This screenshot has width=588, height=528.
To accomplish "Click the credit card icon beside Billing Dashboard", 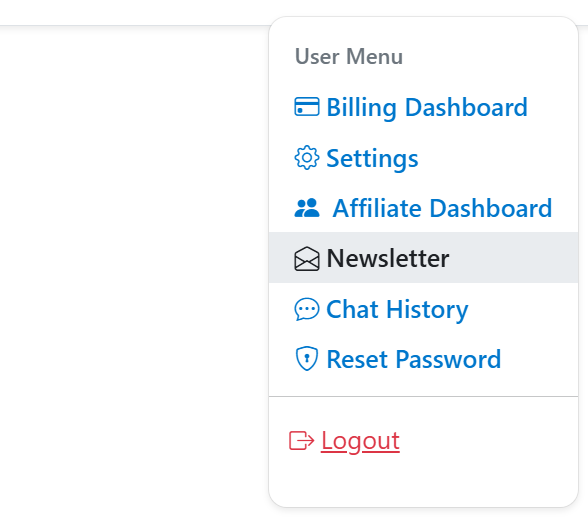I will click(x=307, y=107).
